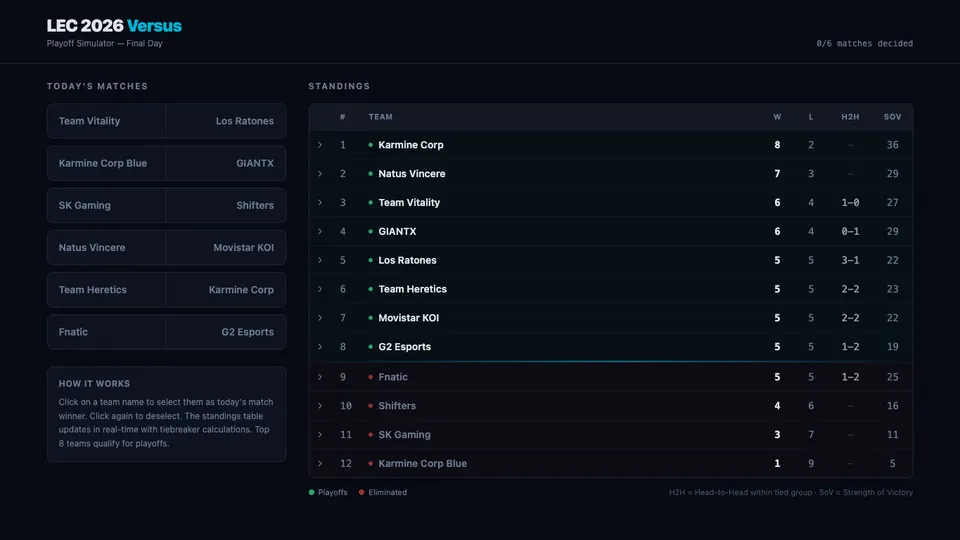Pick Los Ratones as match winner

(226, 121)
